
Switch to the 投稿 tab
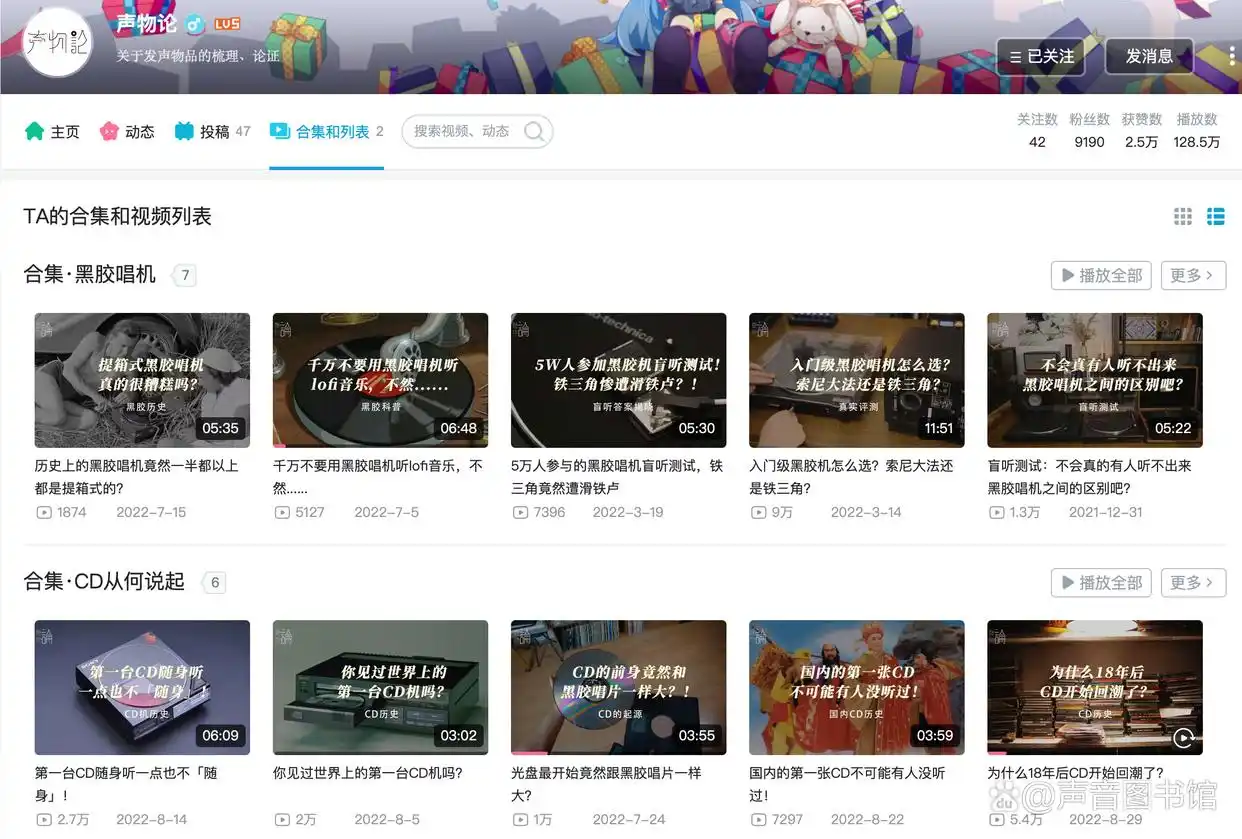pyautogui.click(x=212, y=130)
